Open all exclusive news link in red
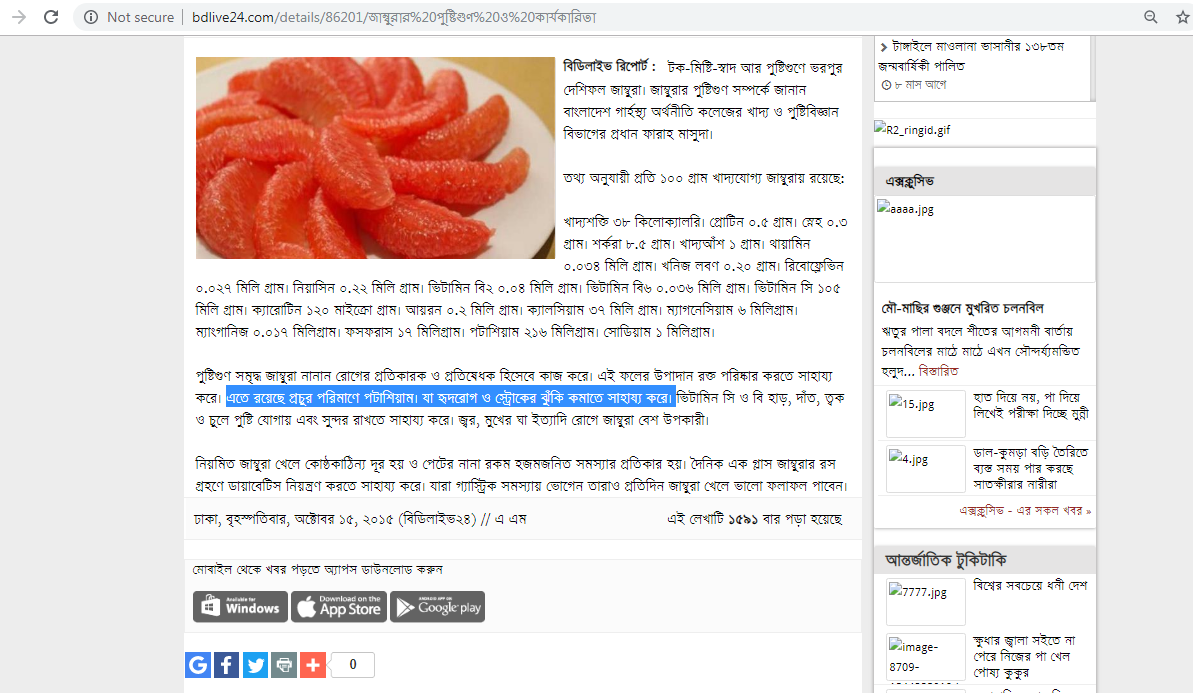The width and height of the screenshot is (1193, 693). click(x=1025, y=510)
